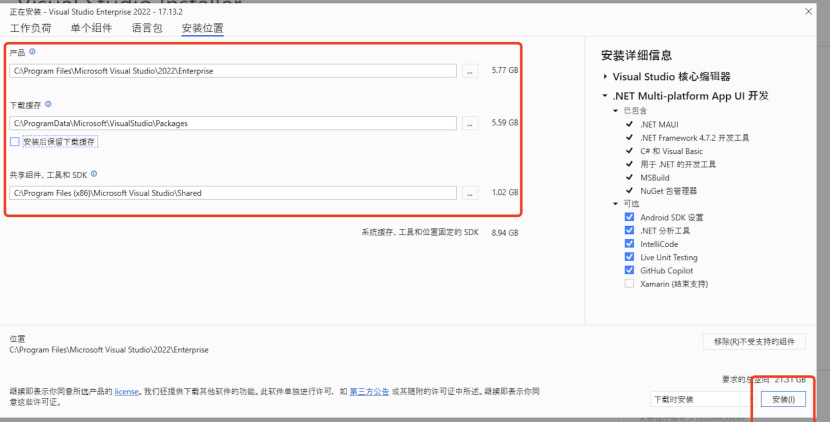This screenshot has width=830, height=422.
Task: Click the 8.94 GB size value
Action: pyautogui.click(x=504, y=232)
